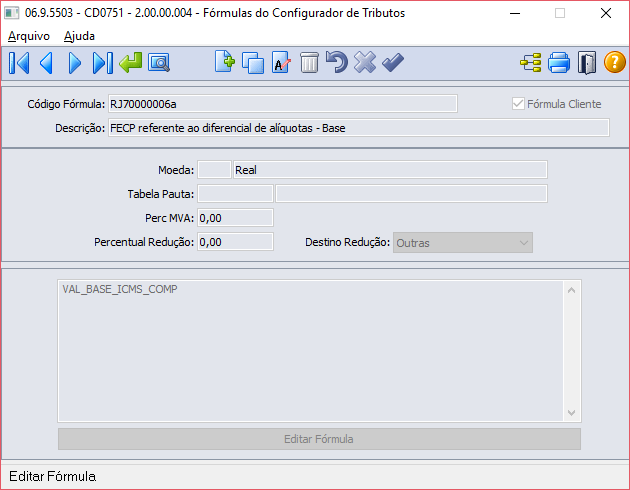Open the Ajuda menu

point(79,36)
